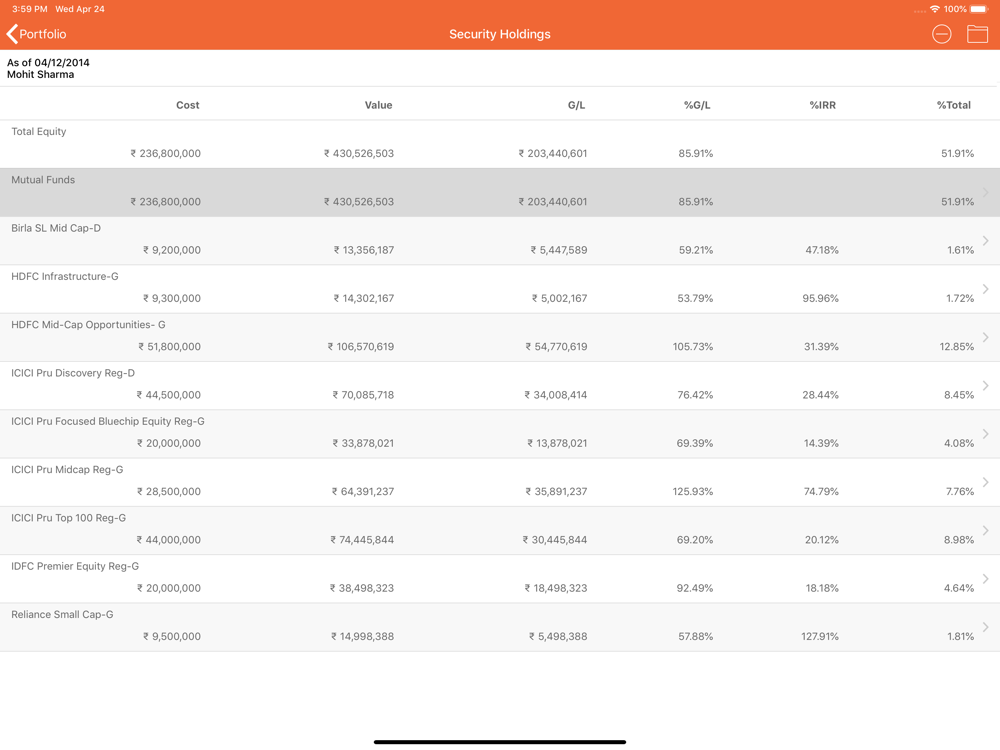Select the Cost column header
Screen dimensions: 1000x750
pos(187,105)
